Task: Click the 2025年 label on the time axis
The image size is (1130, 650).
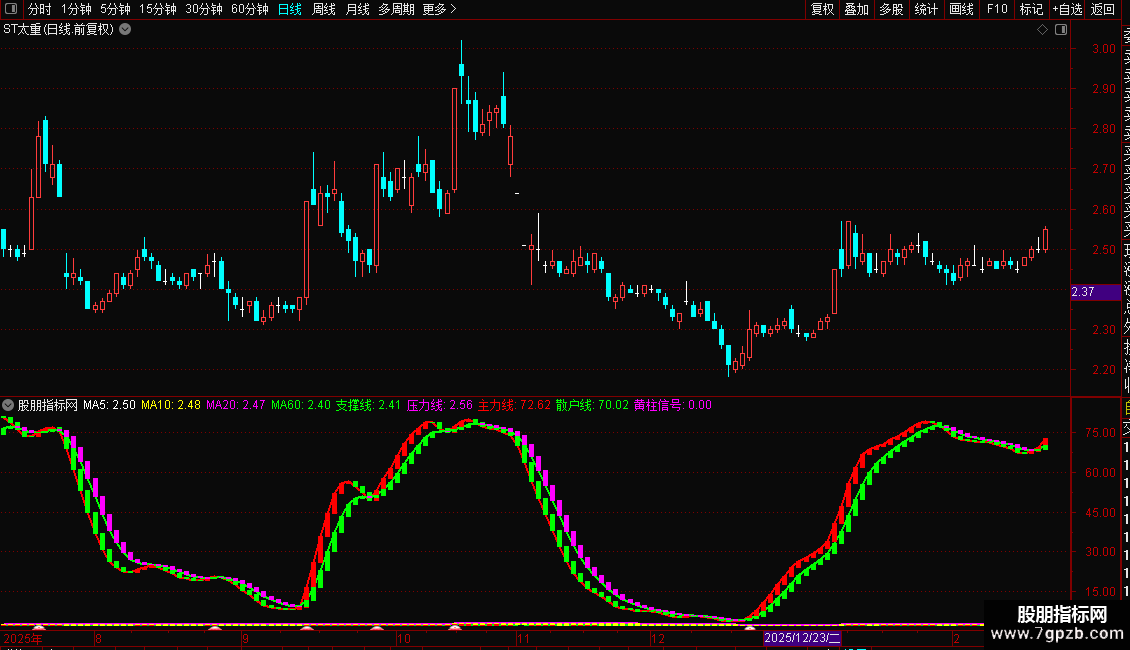Action: click(x=23, y=638)
